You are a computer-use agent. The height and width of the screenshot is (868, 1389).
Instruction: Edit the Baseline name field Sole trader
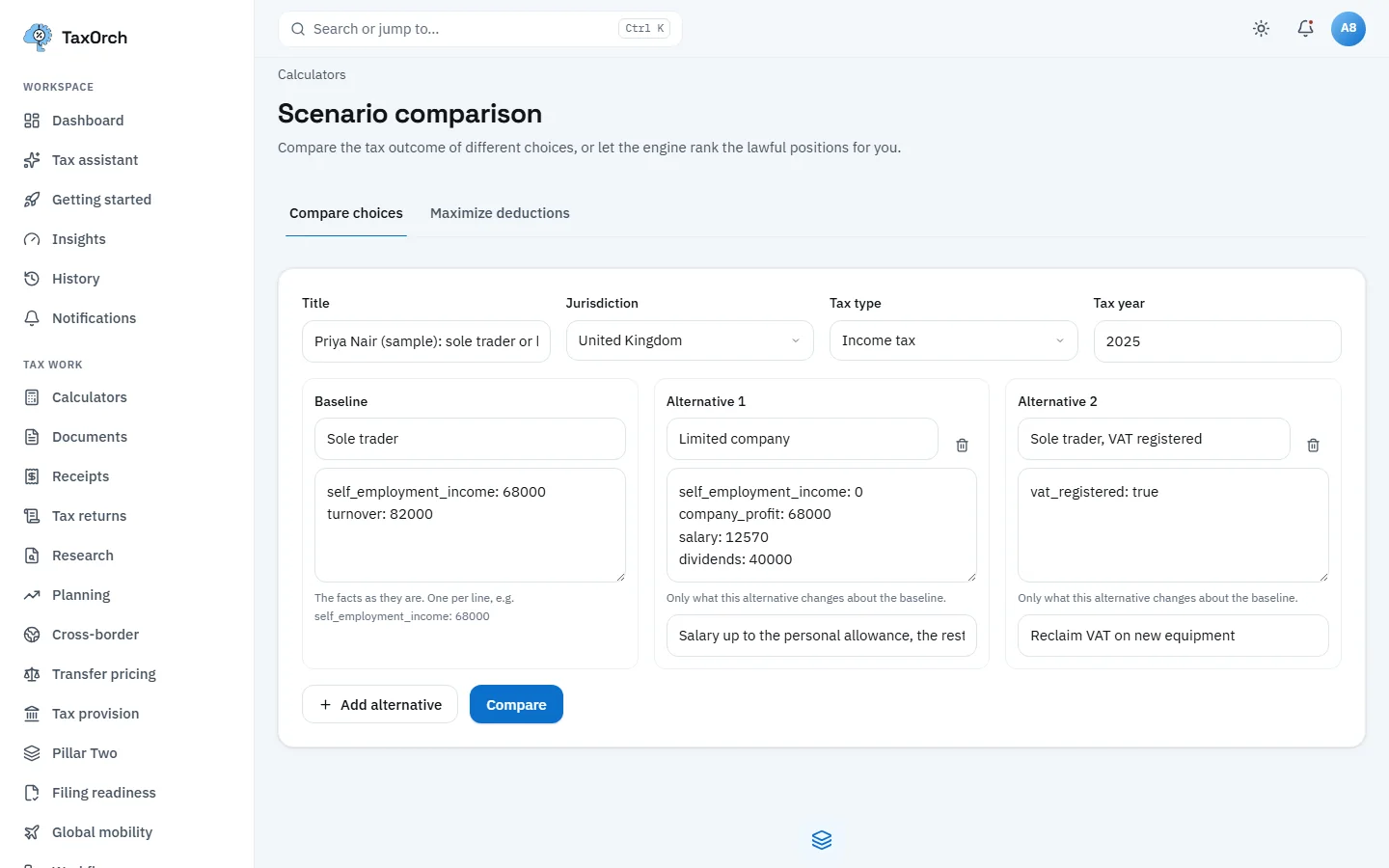tap(470, 439)
